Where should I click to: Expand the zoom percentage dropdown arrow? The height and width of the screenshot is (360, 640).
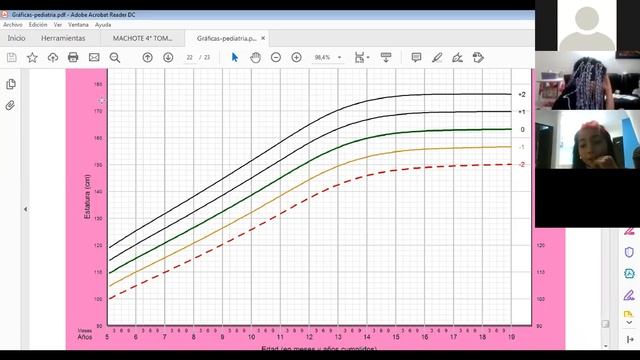(340, 58)
